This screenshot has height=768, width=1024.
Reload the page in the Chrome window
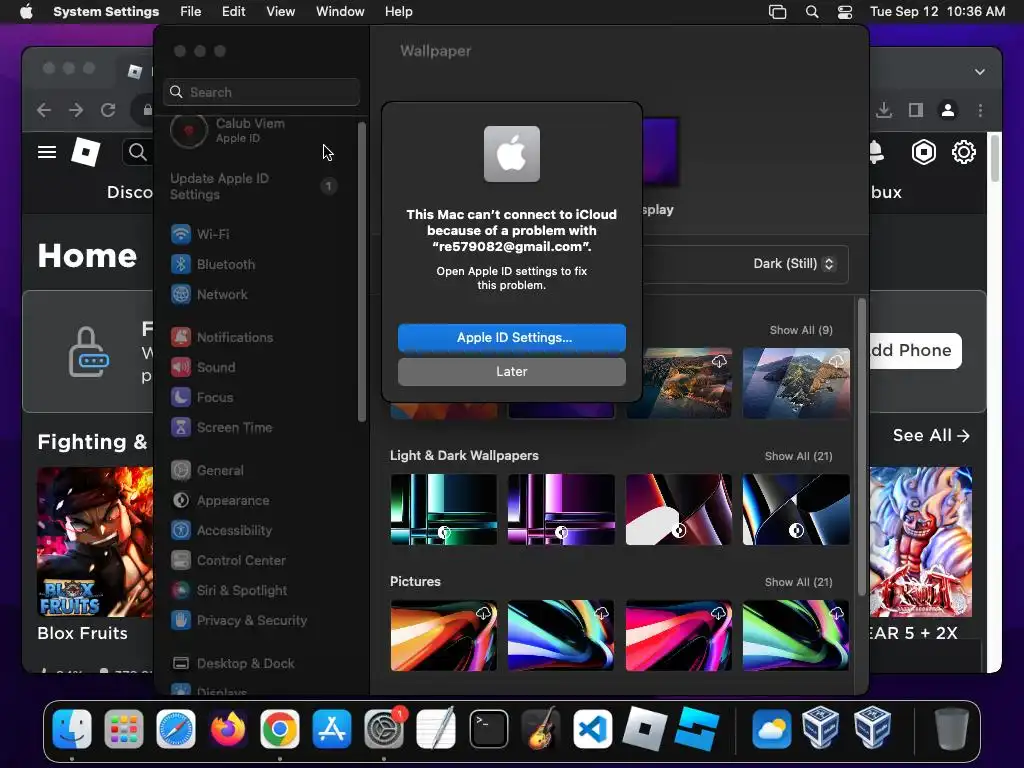click(108, 110)
